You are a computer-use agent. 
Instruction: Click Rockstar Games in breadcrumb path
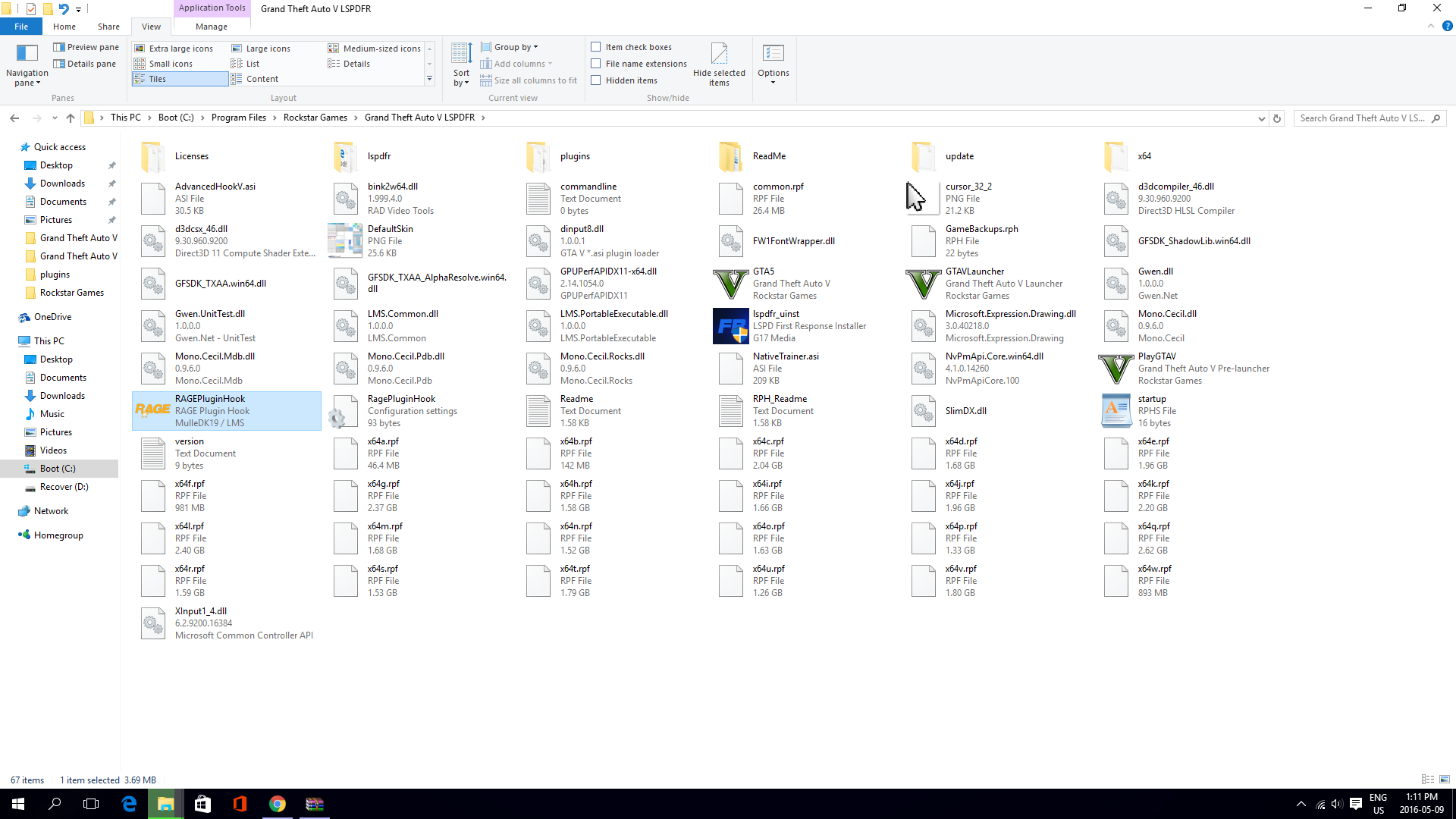315,118
